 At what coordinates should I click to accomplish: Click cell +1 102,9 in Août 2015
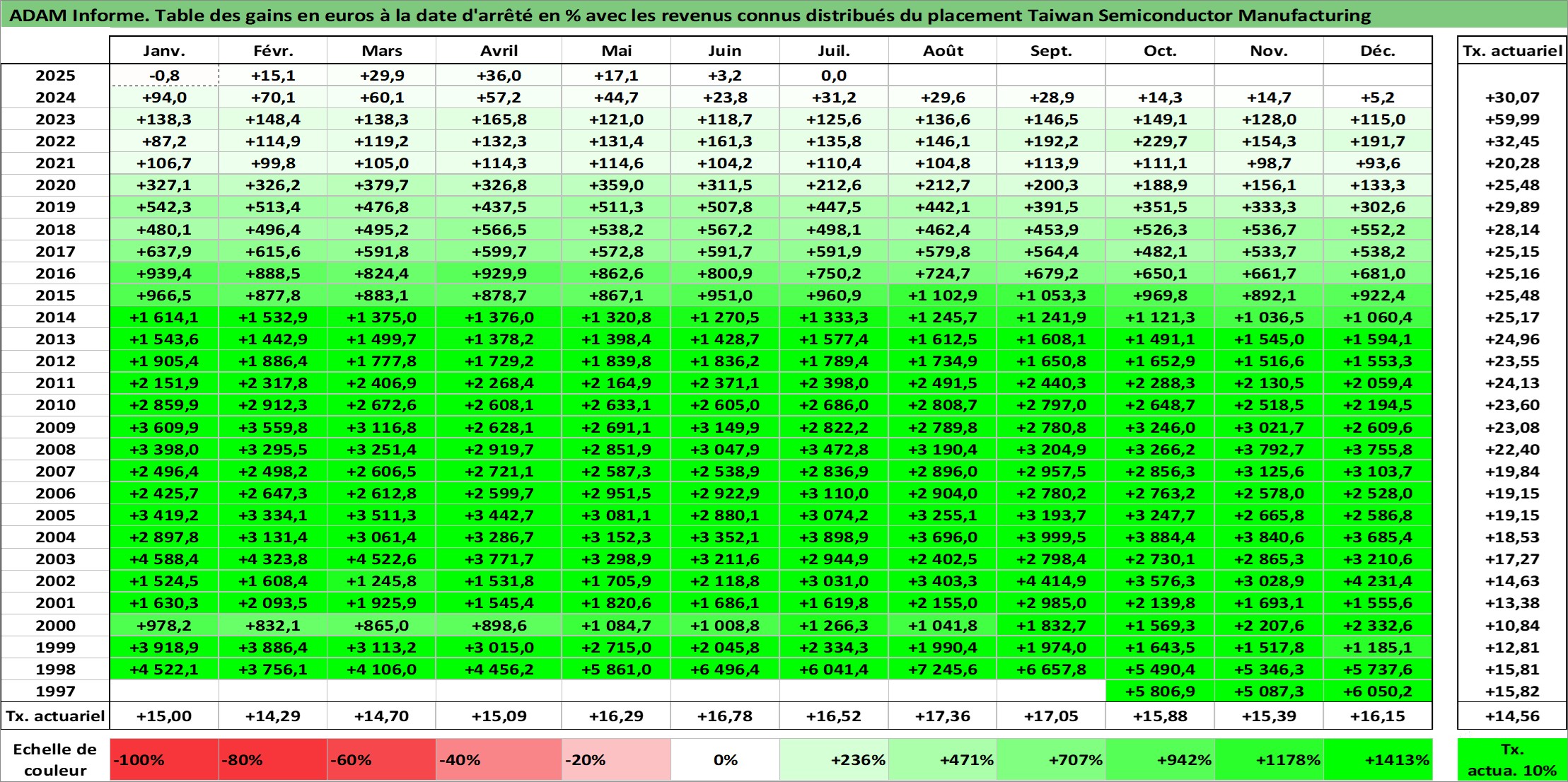pos(943,295)
